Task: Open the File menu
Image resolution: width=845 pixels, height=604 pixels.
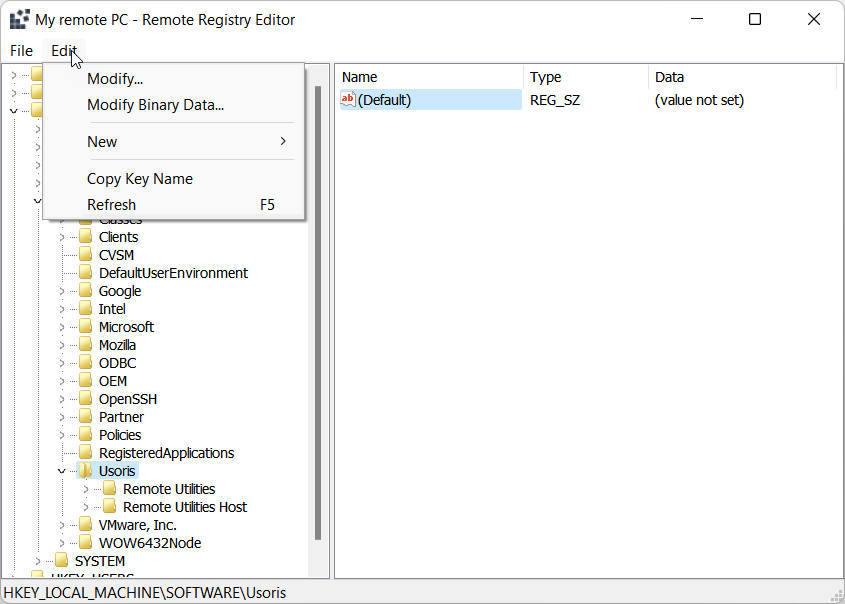Action: [x=22, y=51]
